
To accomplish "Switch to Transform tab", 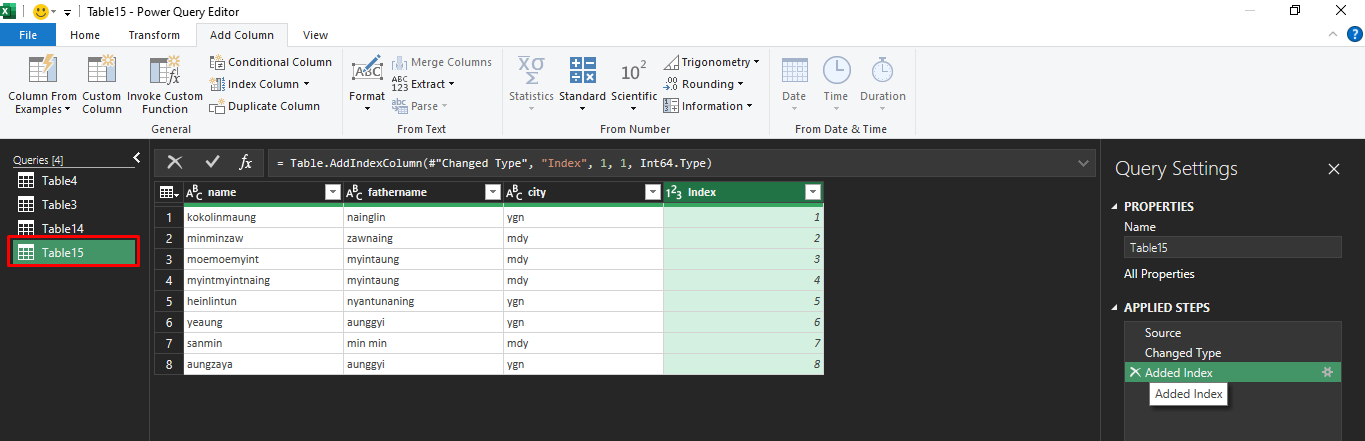I will pyautogui.click(x=154, y=35).
